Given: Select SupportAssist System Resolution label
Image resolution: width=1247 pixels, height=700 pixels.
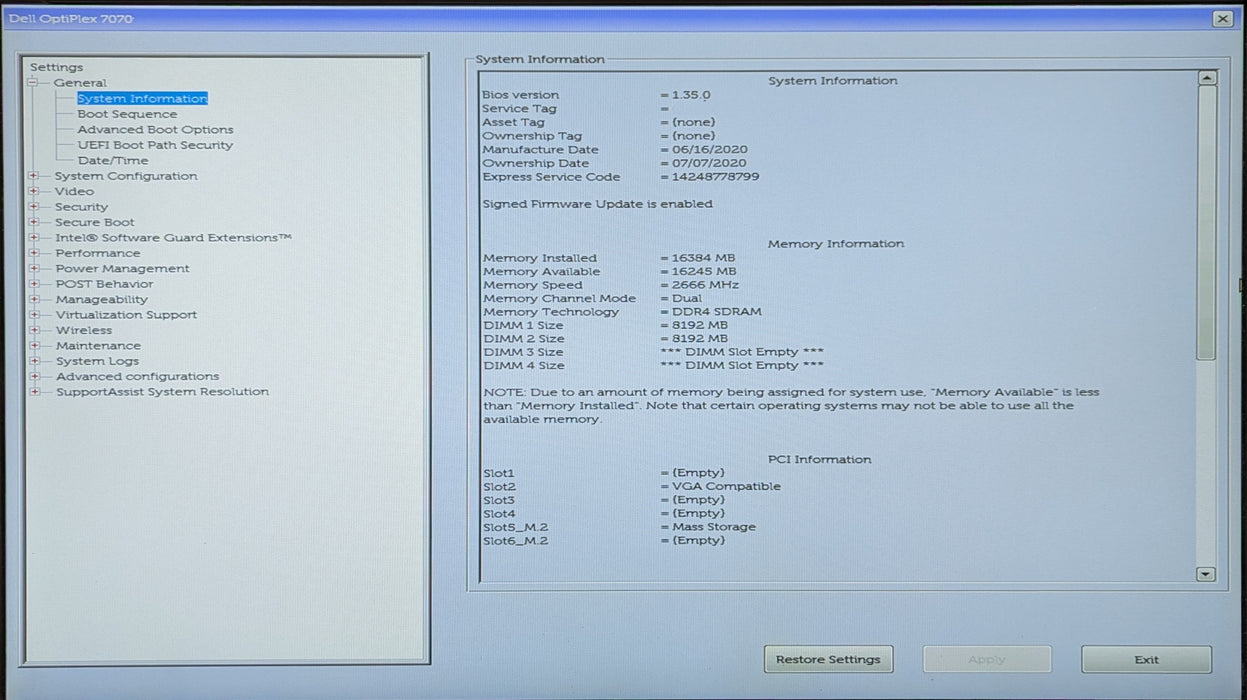Looking at the screenshot, I should click(162, 392).
